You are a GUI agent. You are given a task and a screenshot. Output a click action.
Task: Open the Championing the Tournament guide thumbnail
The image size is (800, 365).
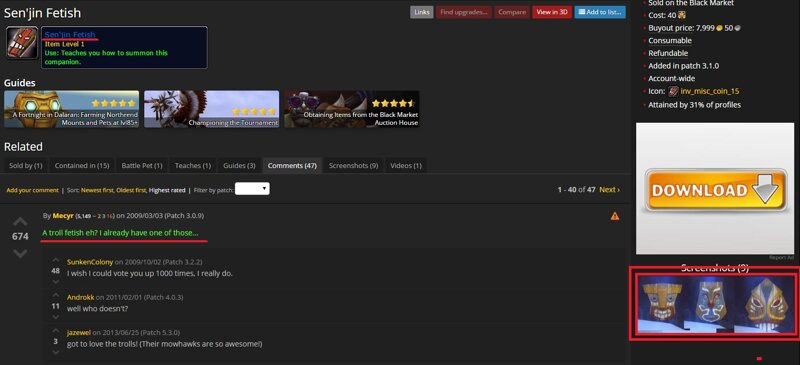212,109
